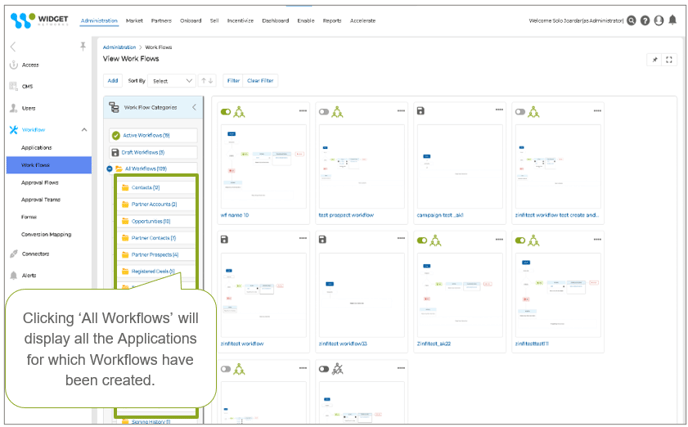Click the fullscreen expand icon at top right
The width and height of the screenshot is (688, 427).
point(670,59)
